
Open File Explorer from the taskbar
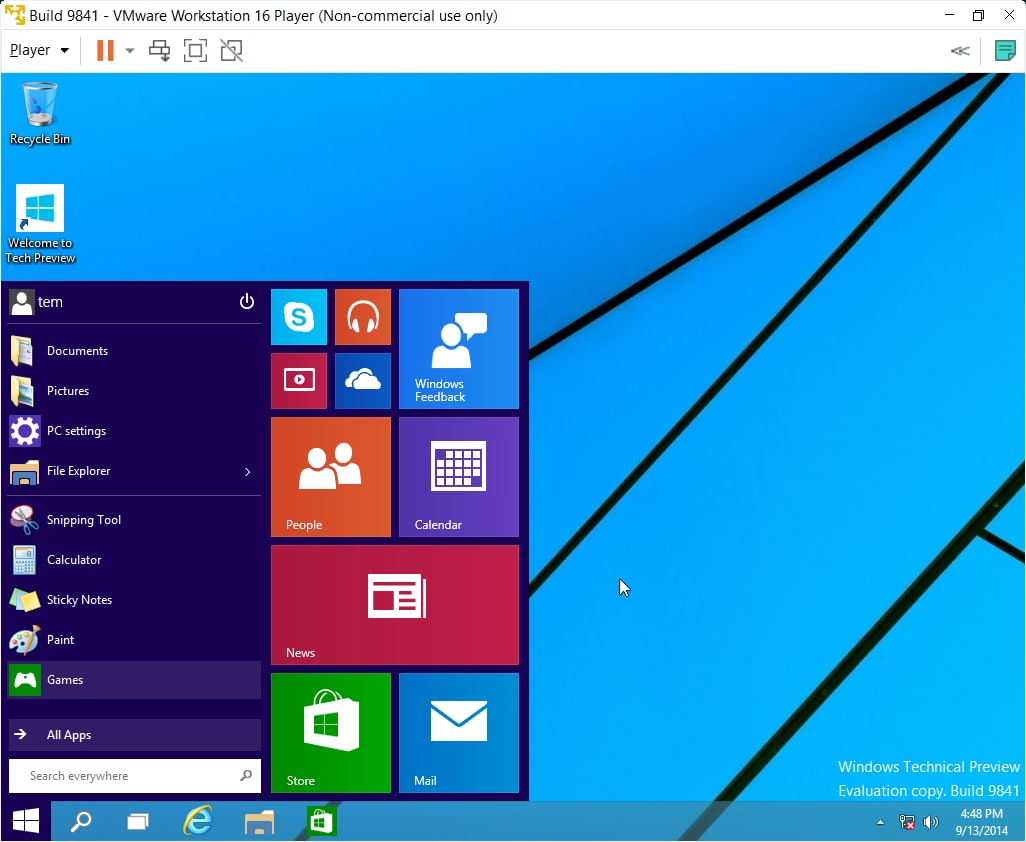coord(259,821)
